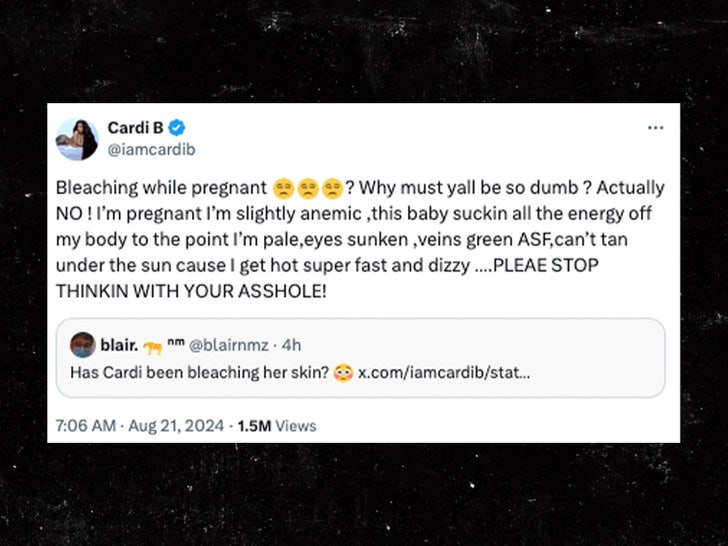Screen dimensions: 728x546
Task: Click the 4h timestamp on quoted tweet
Action: (292, 345)
